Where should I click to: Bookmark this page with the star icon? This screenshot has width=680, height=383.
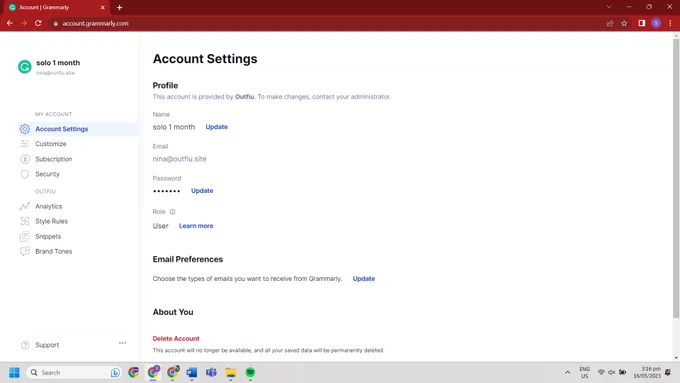(624, 23)
